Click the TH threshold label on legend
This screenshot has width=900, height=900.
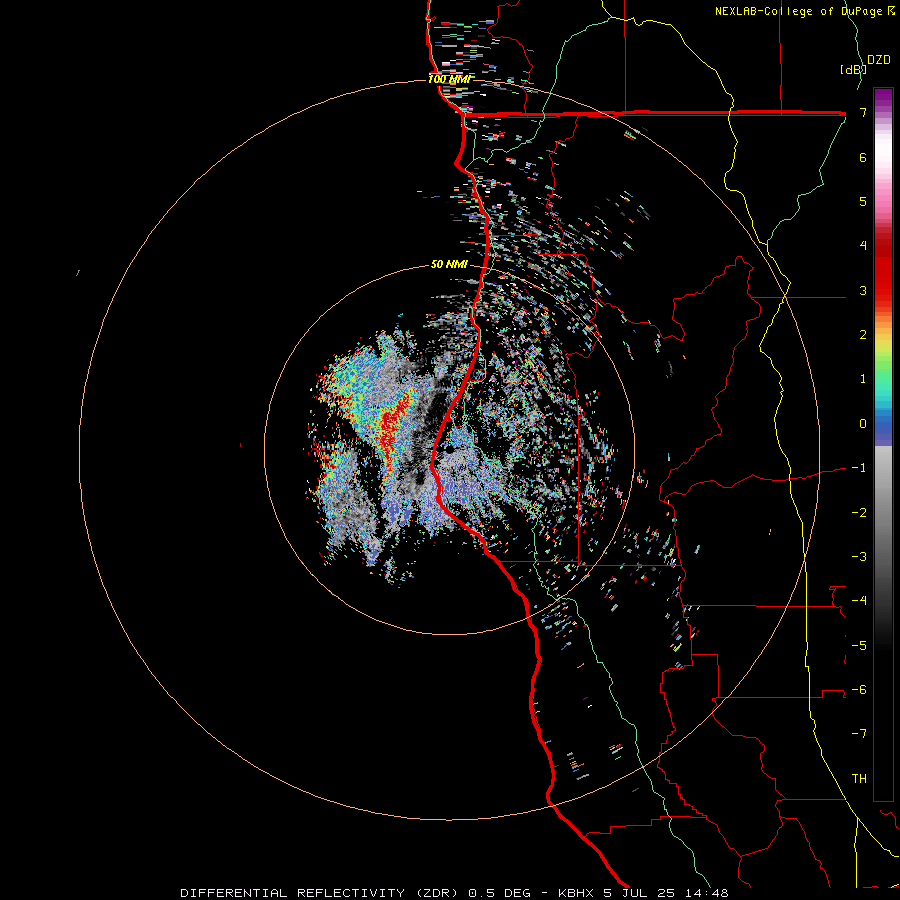point(859,779)
